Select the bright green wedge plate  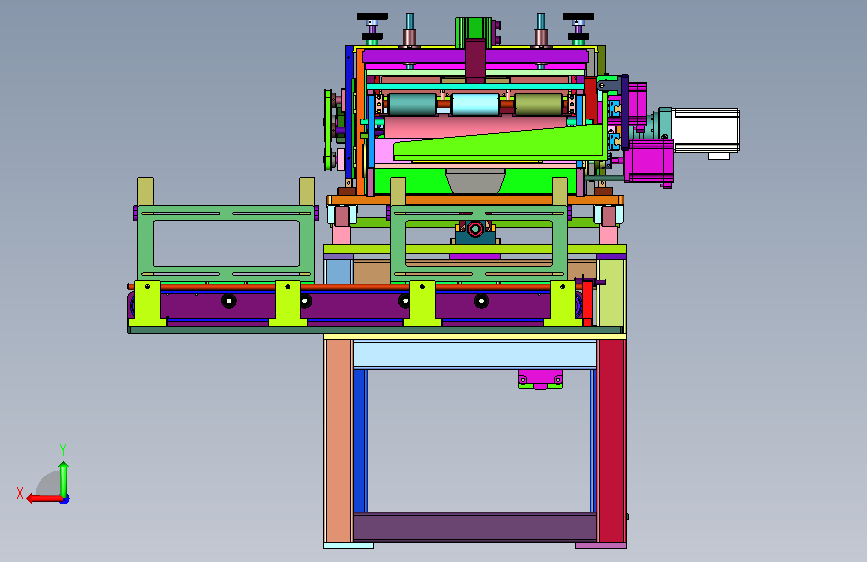(x=499, y=144)
